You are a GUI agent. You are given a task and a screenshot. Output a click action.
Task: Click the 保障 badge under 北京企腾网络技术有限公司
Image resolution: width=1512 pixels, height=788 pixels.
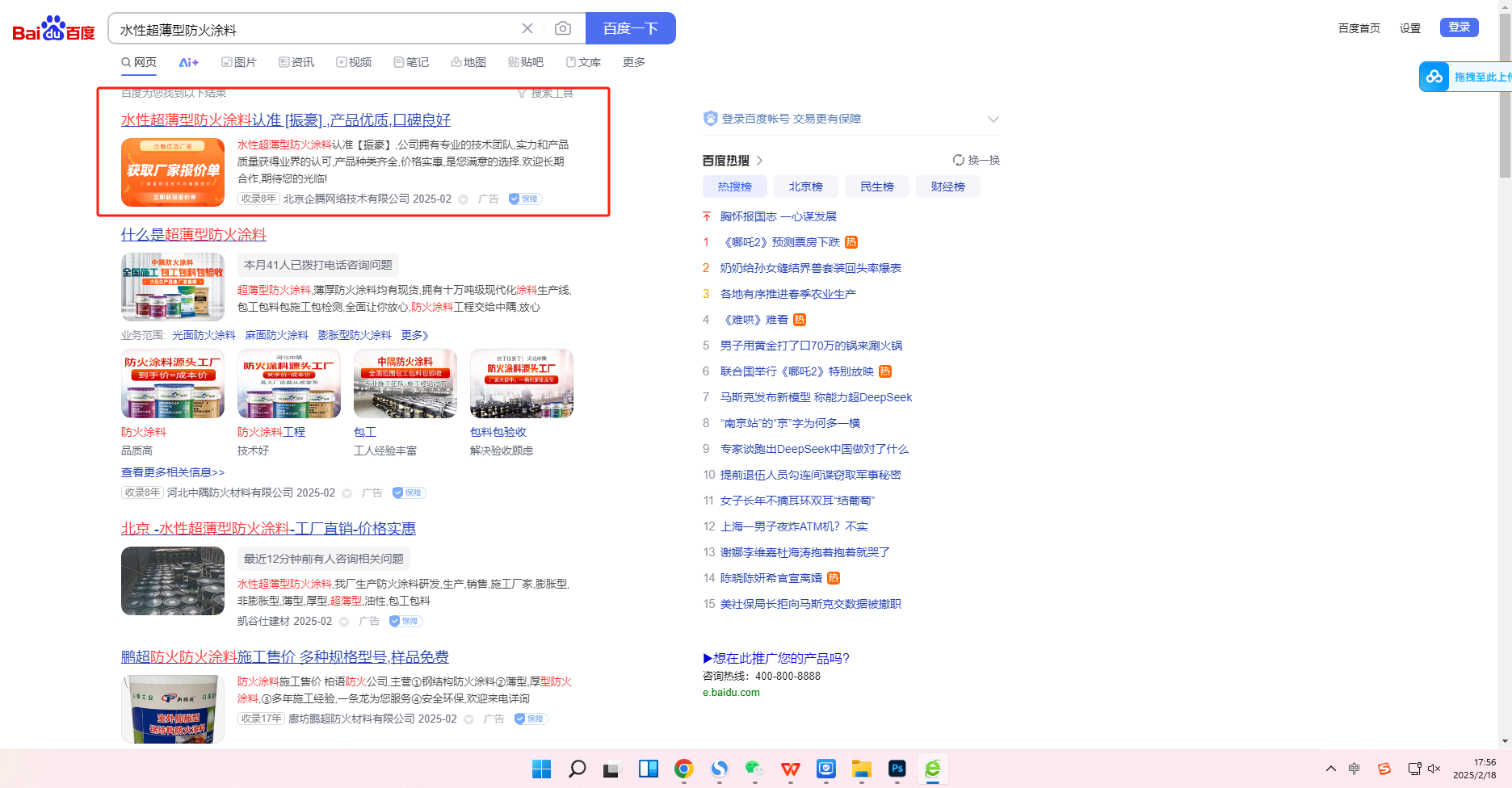525,199
